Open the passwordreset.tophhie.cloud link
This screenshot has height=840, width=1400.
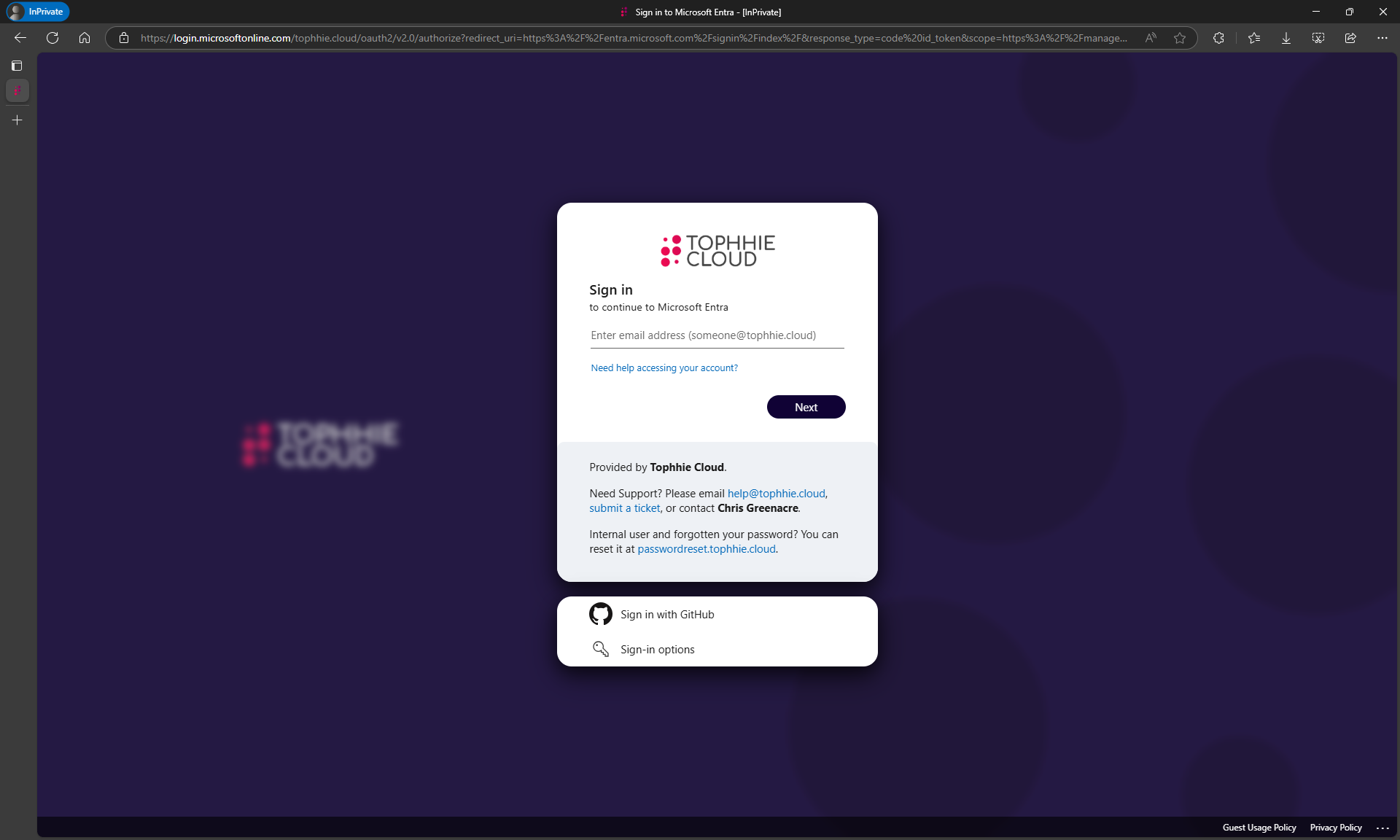click(x=707, y=549)
